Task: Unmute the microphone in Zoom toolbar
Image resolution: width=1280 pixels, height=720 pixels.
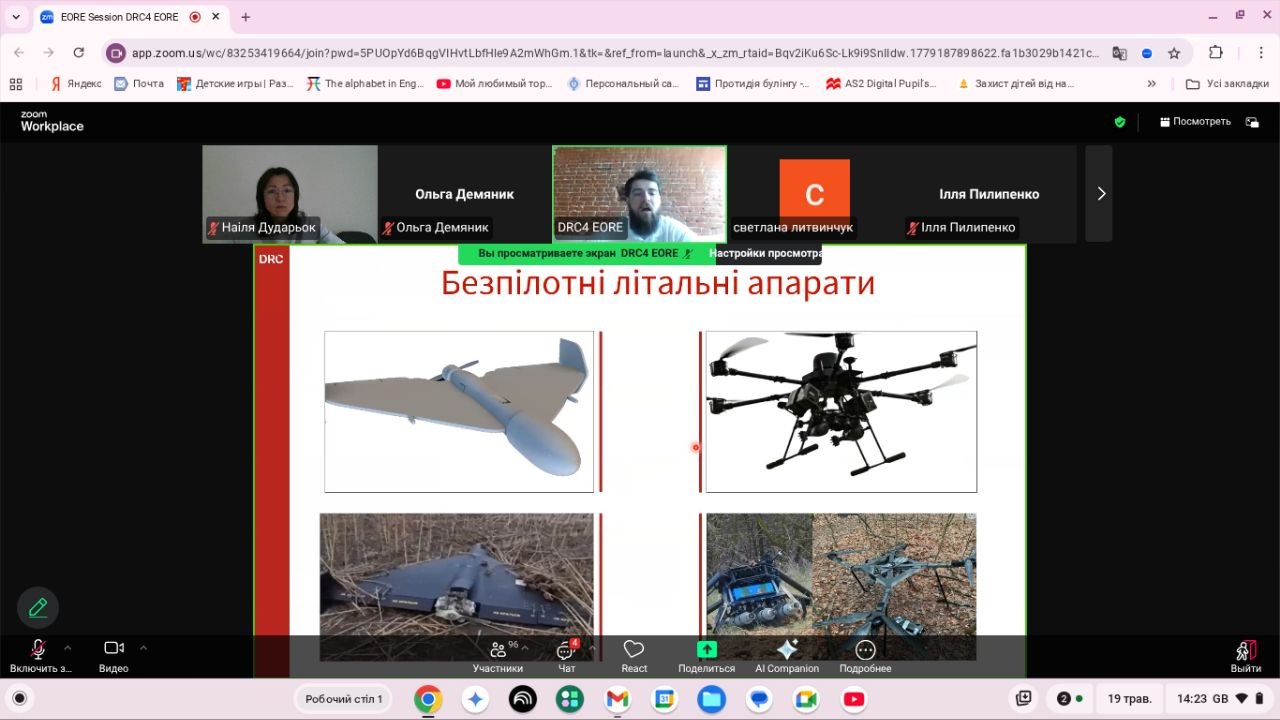Action: [38, 649]
